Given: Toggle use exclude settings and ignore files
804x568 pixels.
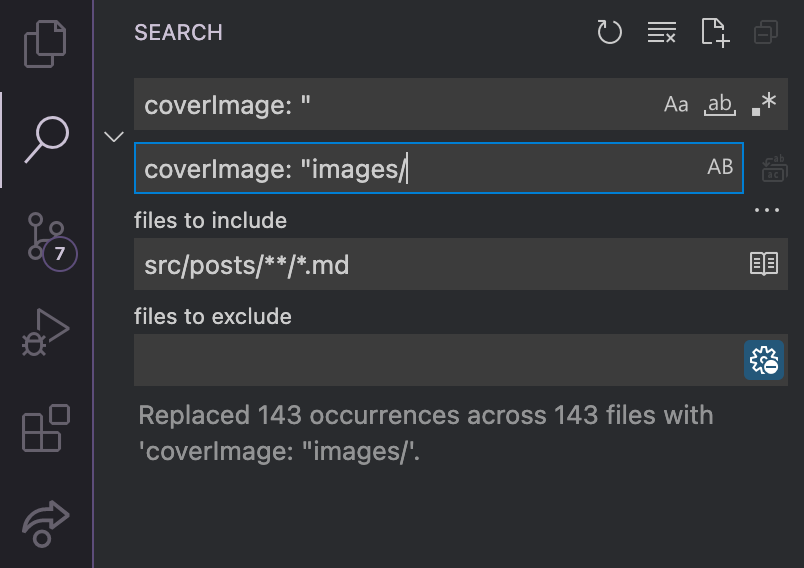Looking at the screenshot, I should (x=763, y=360).
